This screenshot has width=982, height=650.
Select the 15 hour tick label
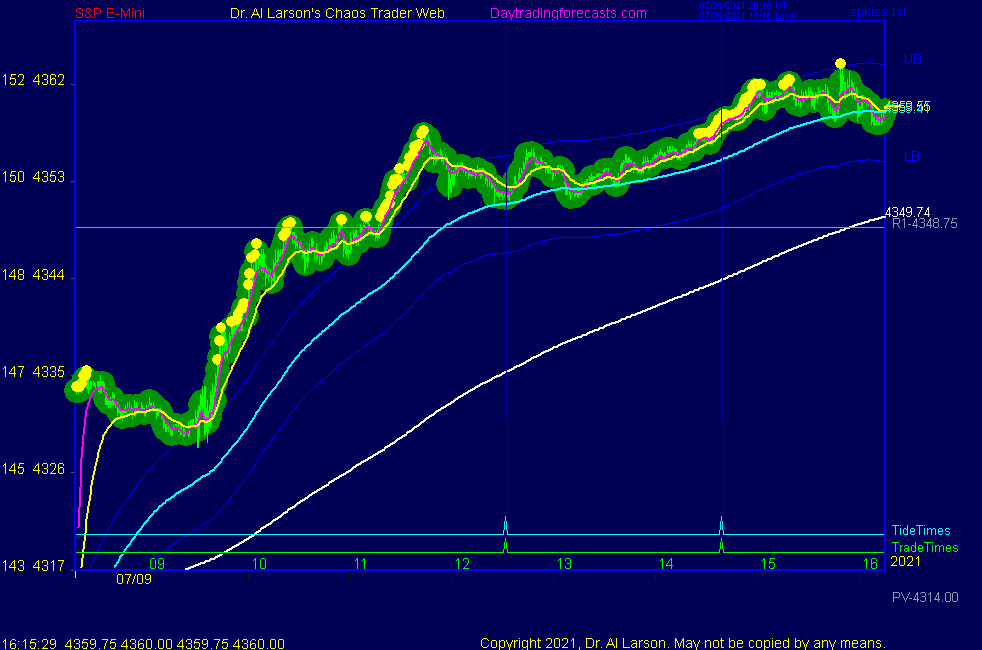pos(768,564)
